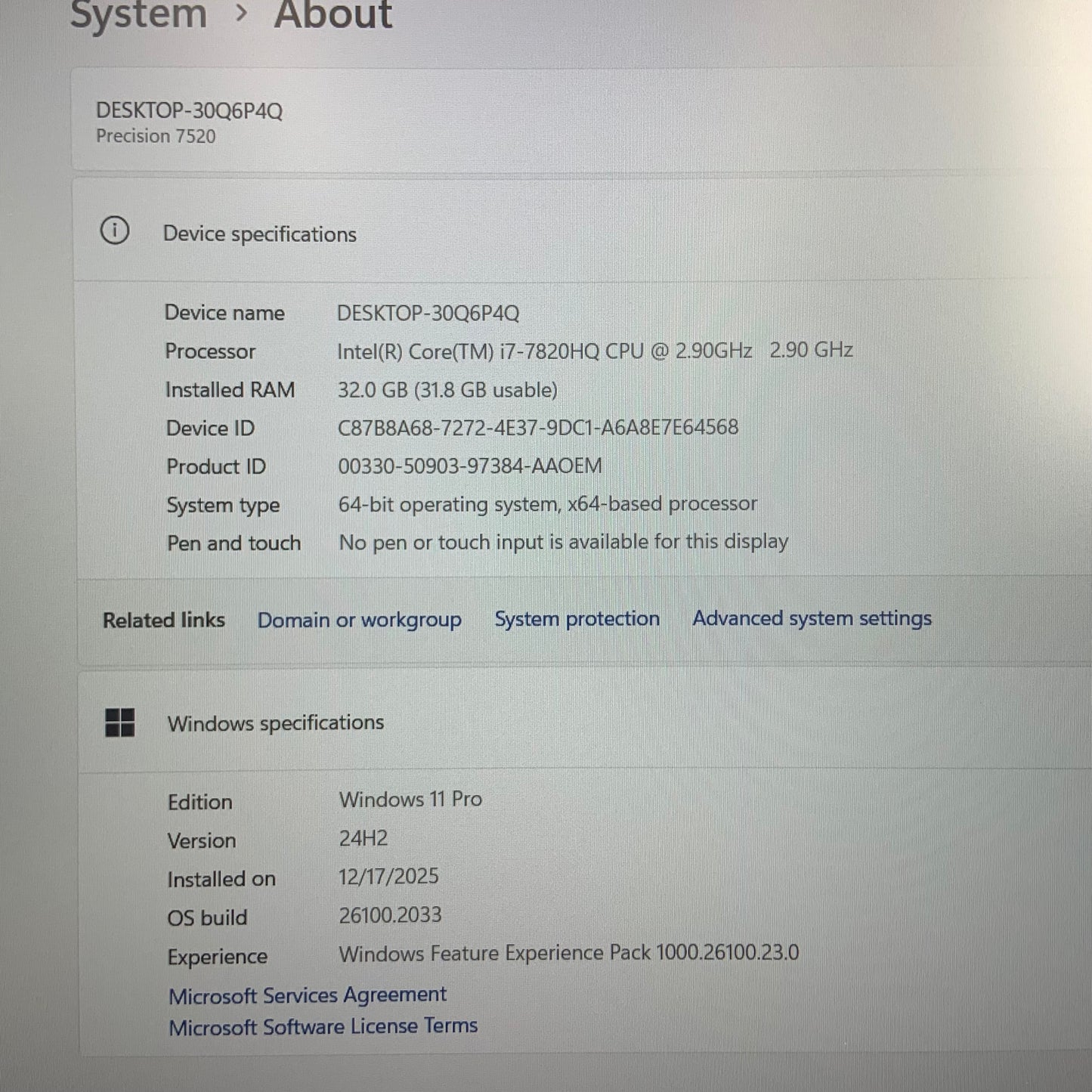Click the Installed RAM value 32.0 GB
Image resolution: width=1092 pixels, height=1092 pixels.
pos(447,390)
